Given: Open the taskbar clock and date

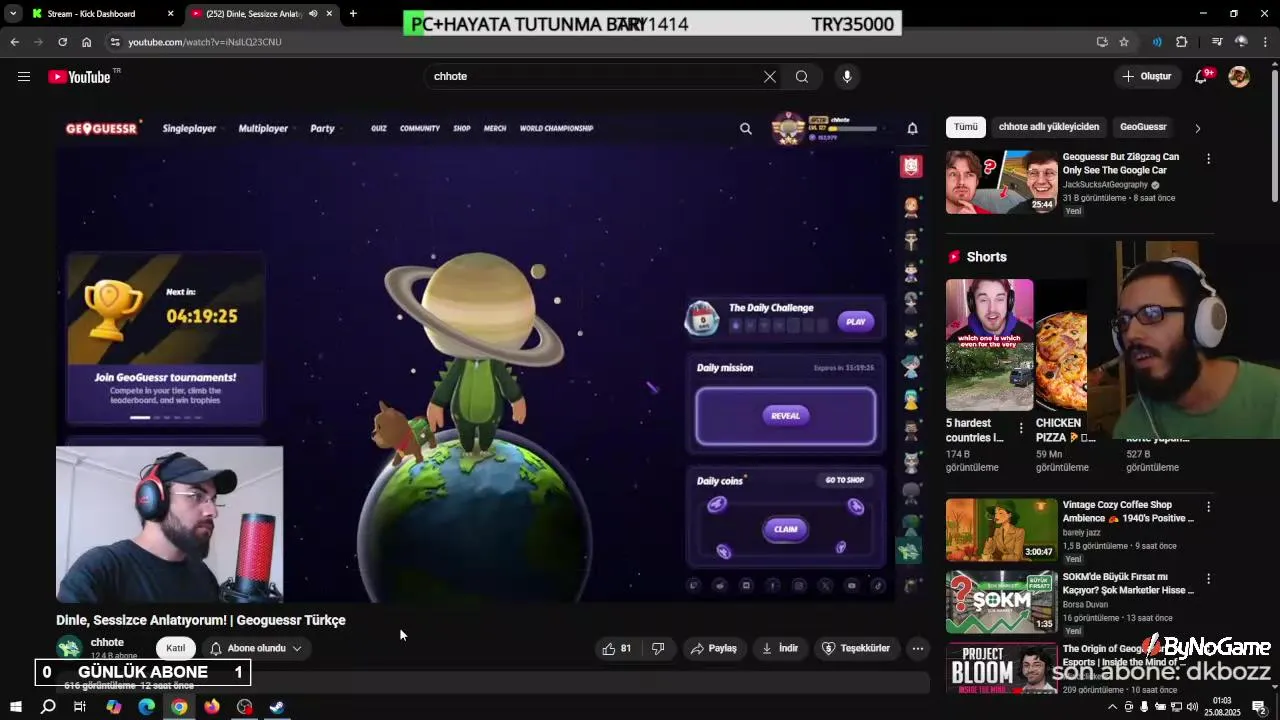Looking at the screenshot, I should point(1222,707).
